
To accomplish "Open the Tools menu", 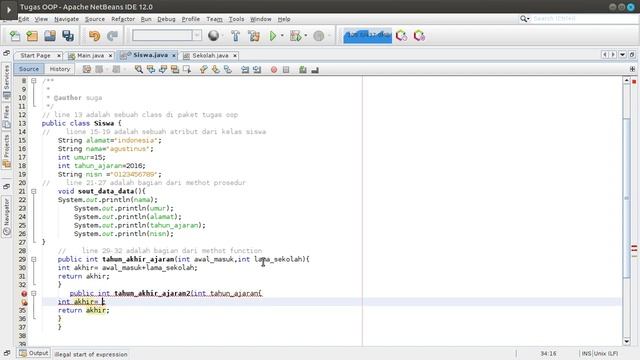I will pyautogui.click(x=236, y=19).
